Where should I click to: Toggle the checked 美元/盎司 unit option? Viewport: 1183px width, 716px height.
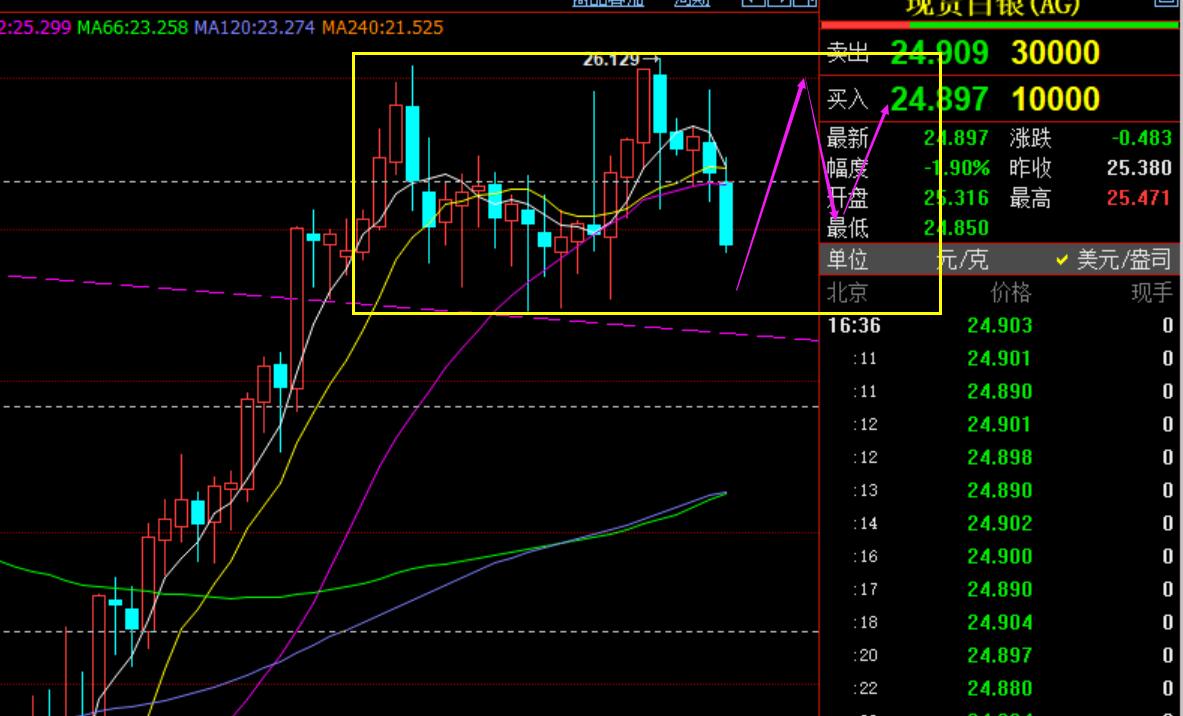(x=1114, y=260)
